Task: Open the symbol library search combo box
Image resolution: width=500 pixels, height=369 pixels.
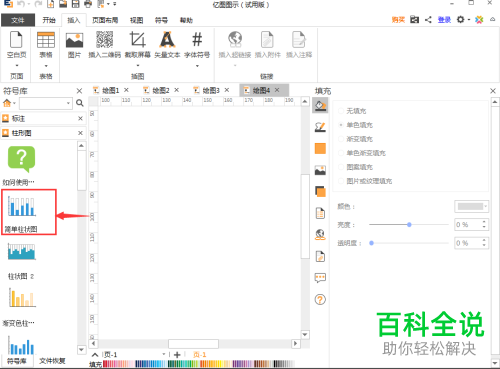Action: click(46, 103)
